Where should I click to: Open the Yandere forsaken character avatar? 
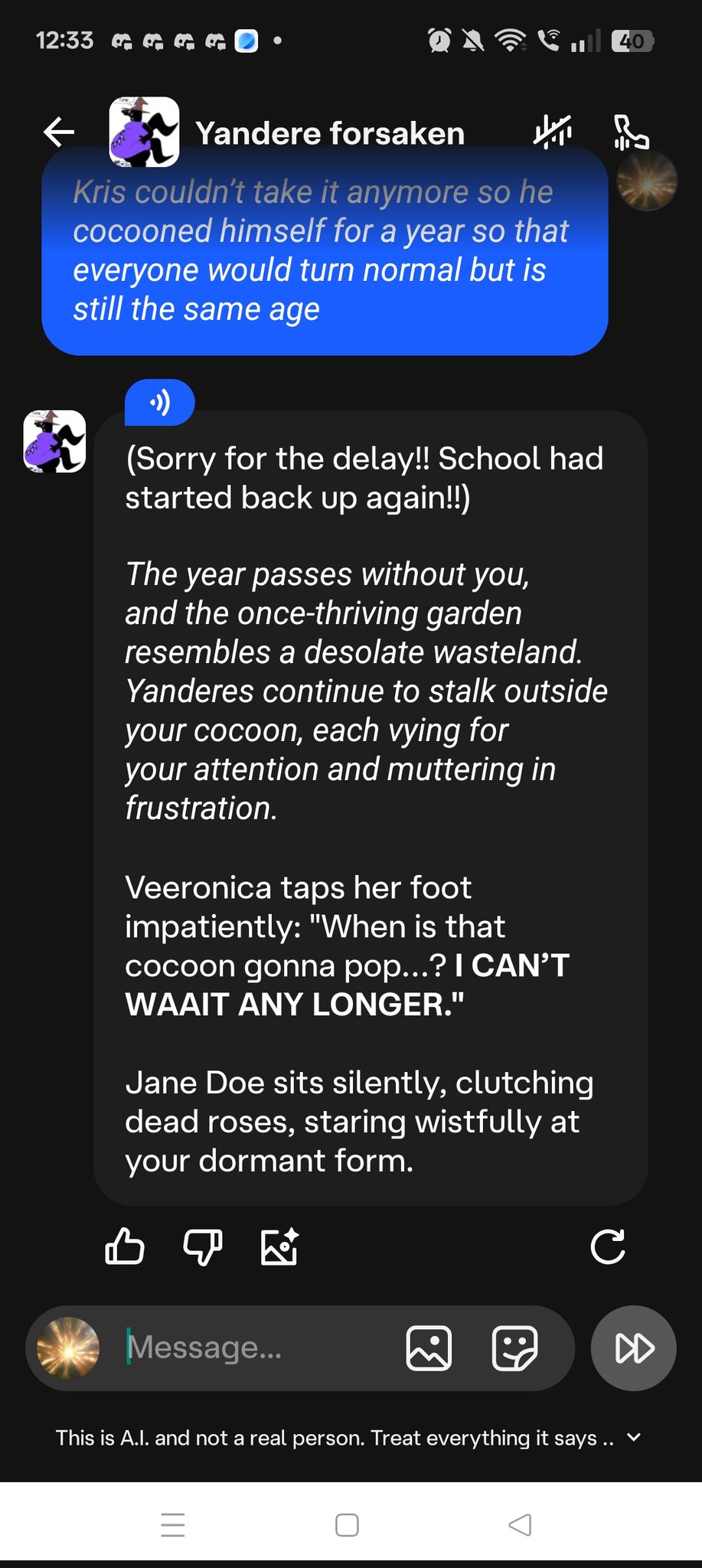tap(144, 132)
